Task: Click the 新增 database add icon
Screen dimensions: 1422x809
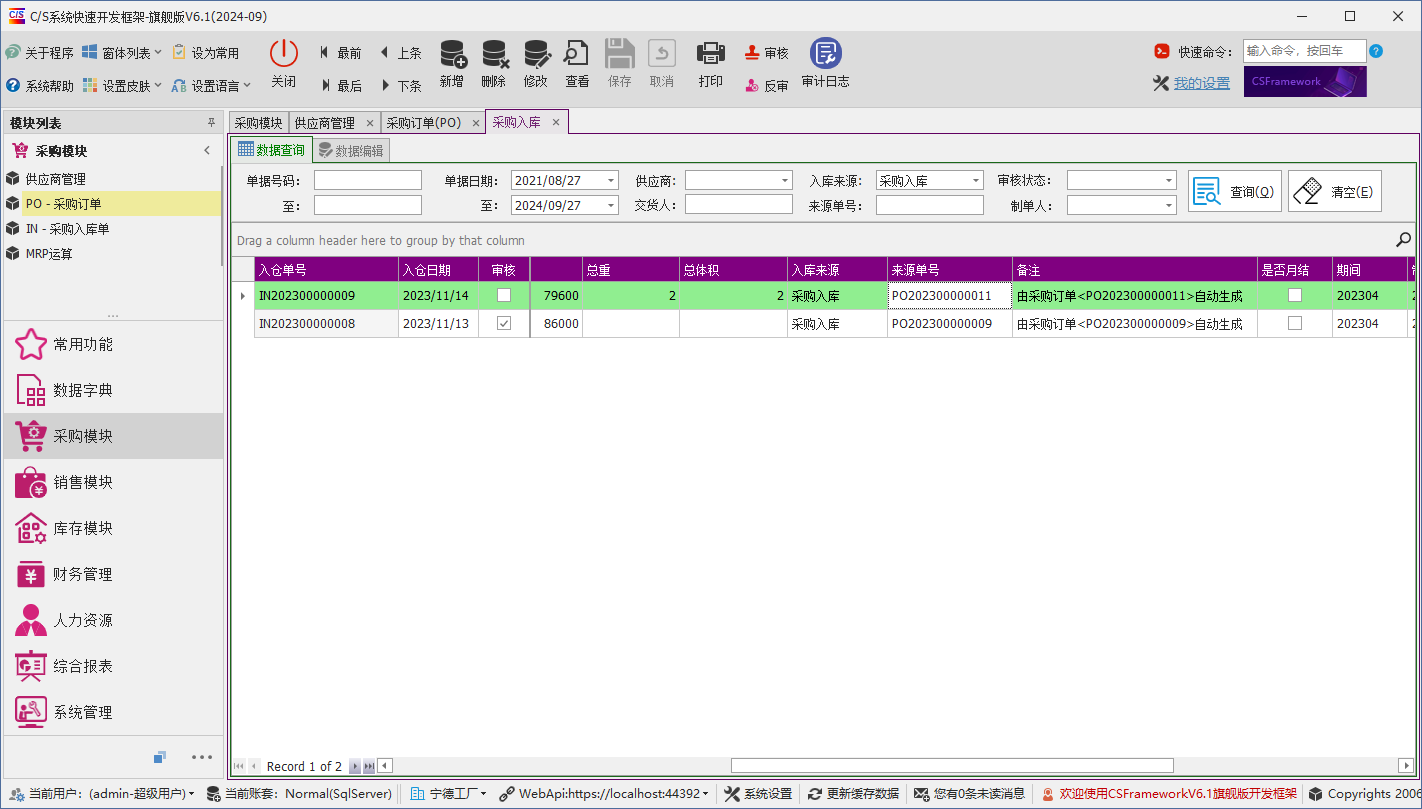Action: point(452,54)
